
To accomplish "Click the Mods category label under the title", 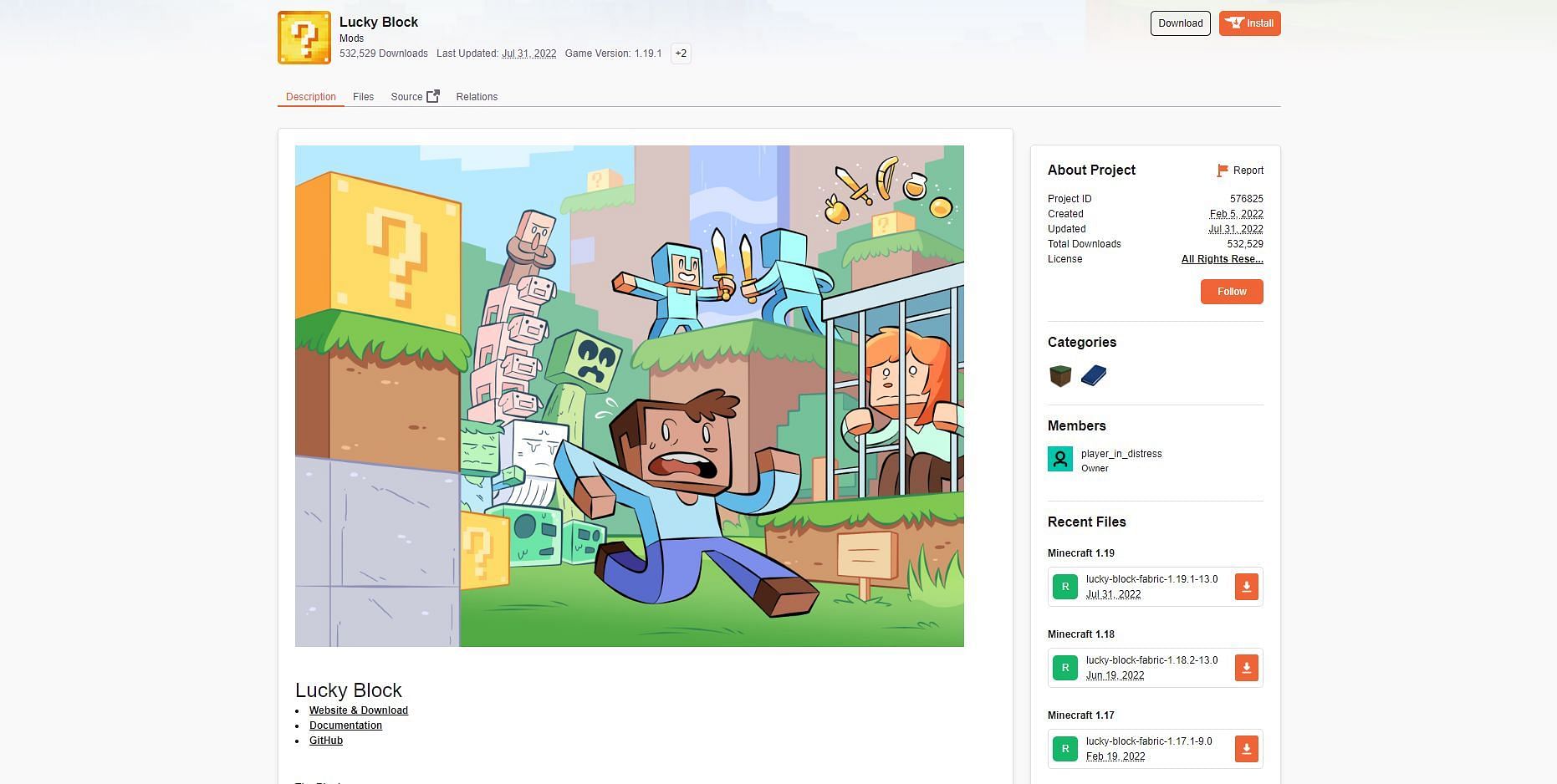I will (x=351, y=38).
